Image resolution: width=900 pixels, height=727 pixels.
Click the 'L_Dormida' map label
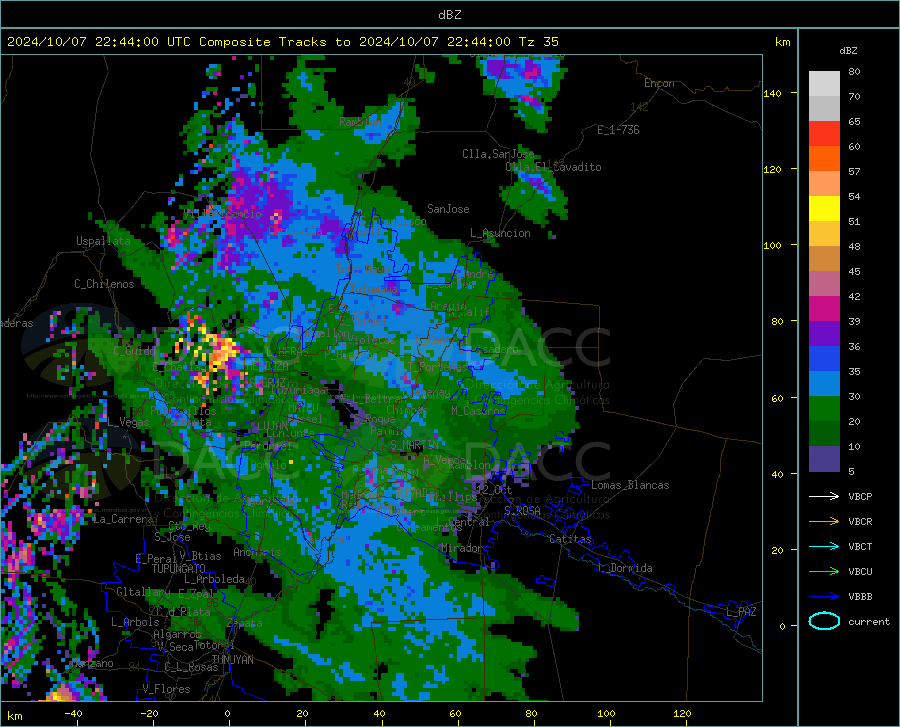(624, 568)
